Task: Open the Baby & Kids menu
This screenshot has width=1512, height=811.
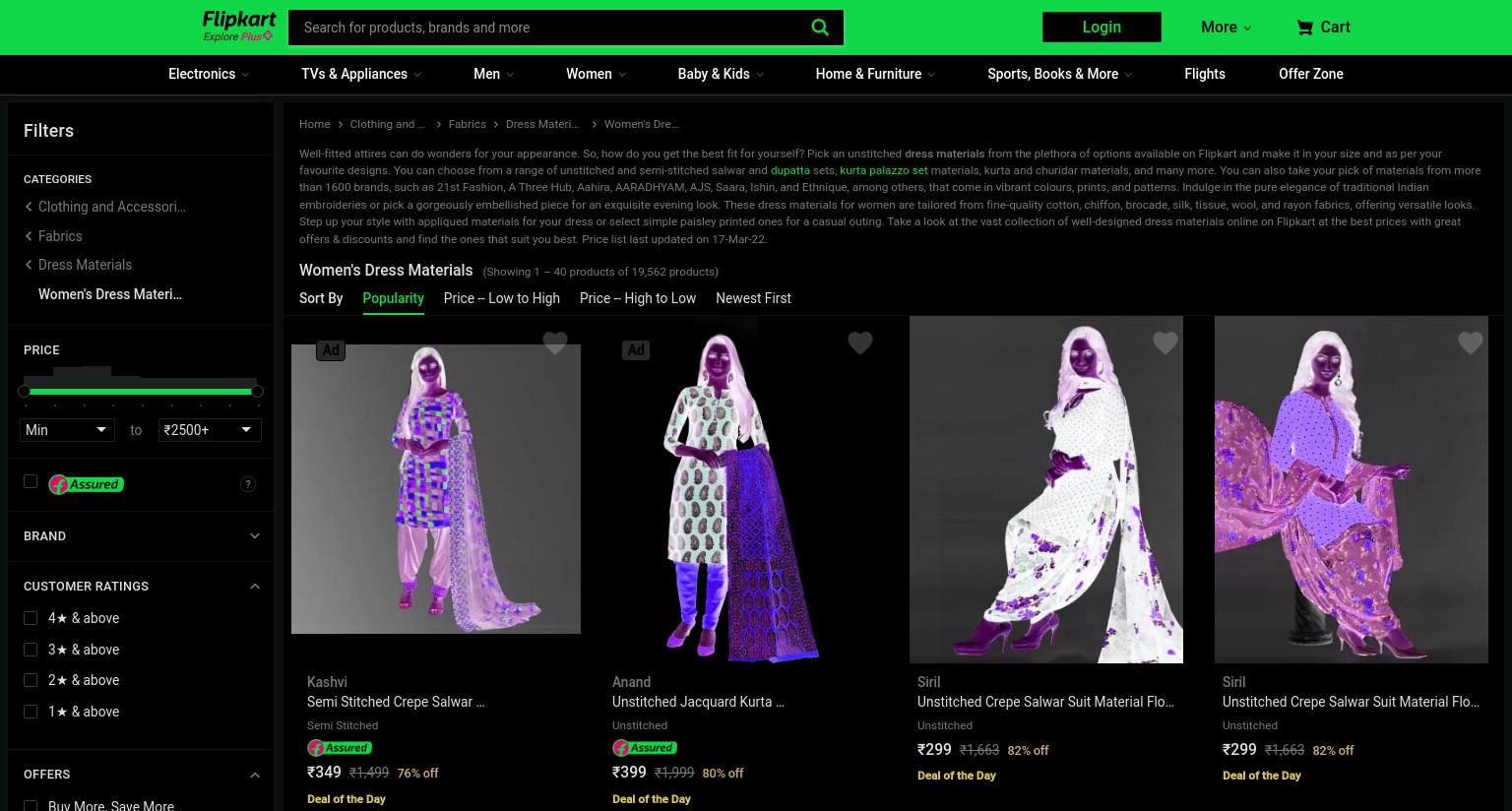Action: [721, 74]
